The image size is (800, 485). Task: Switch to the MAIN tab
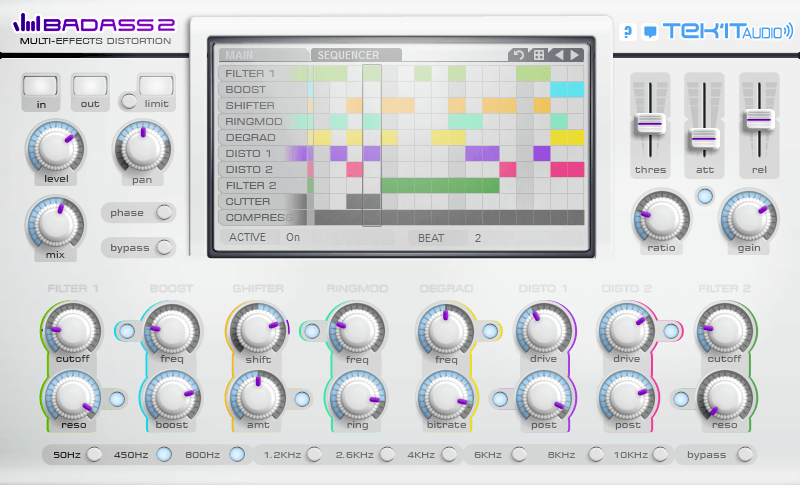[x=263, y=55]
